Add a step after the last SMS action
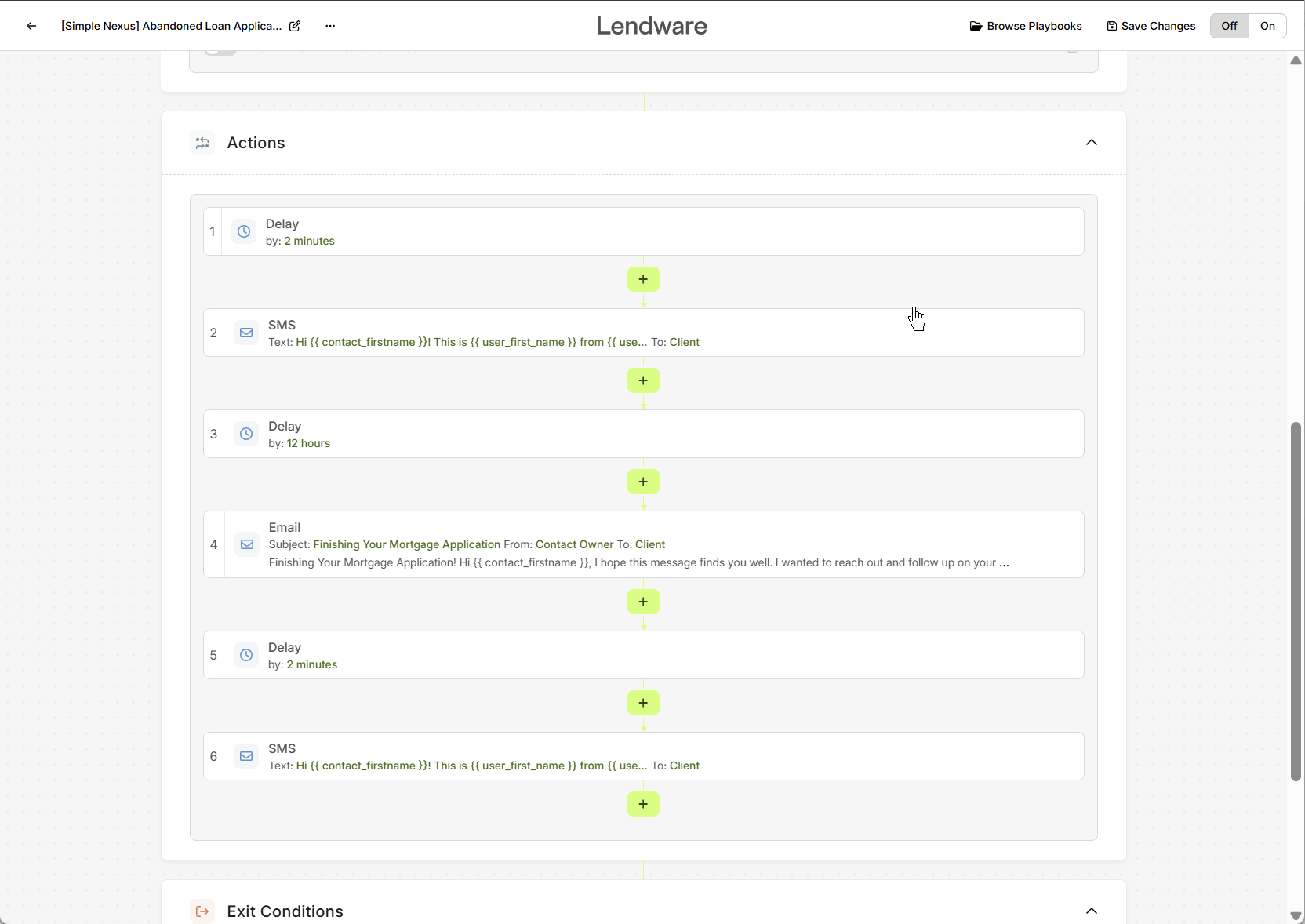Viewport: 1305px width, 924px height. point(643,805)
